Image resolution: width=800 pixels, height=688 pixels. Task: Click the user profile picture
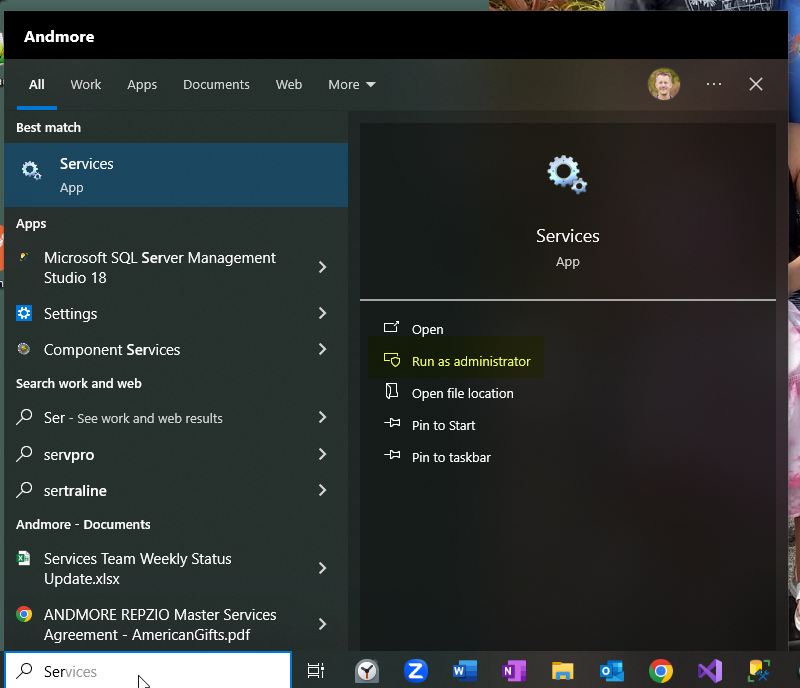click(x=664, y=84)
